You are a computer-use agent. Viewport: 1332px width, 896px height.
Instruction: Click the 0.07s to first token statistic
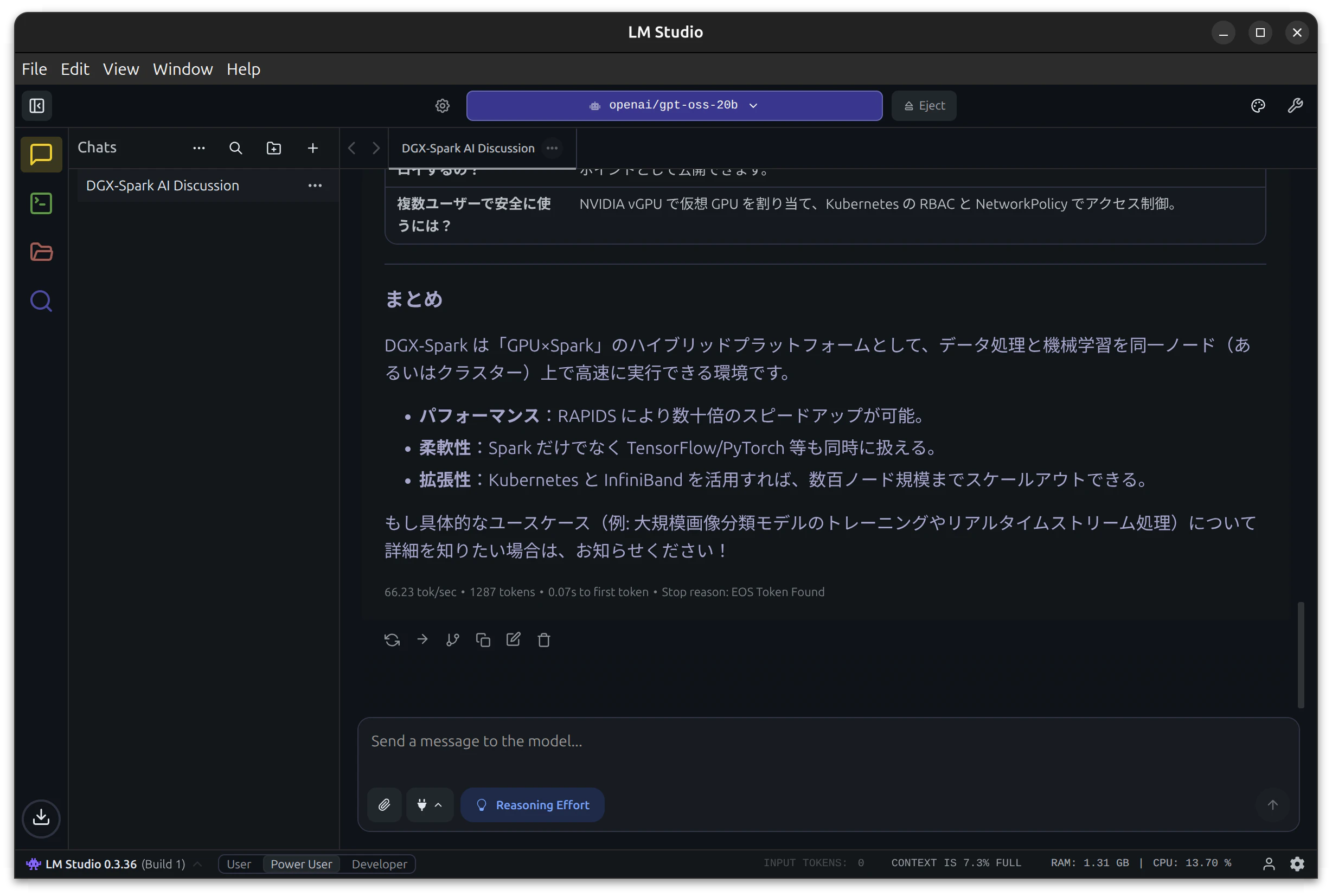pos(598,591)
